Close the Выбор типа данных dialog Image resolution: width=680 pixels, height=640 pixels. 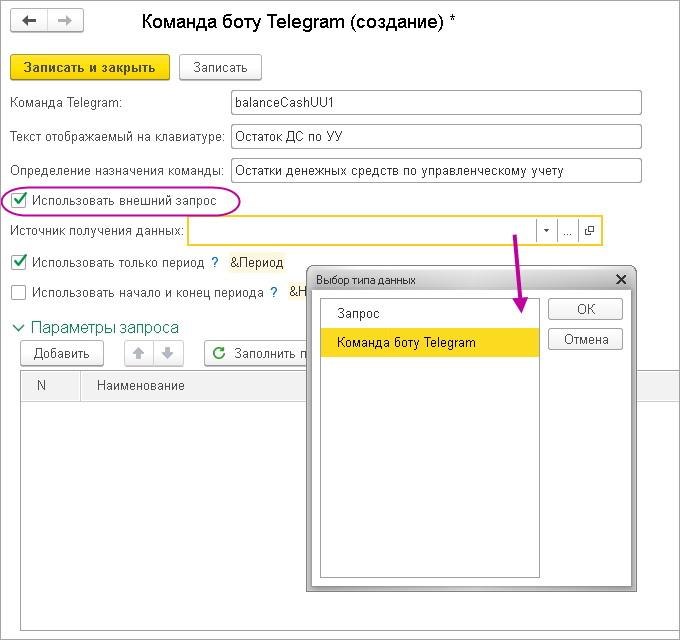621,280
